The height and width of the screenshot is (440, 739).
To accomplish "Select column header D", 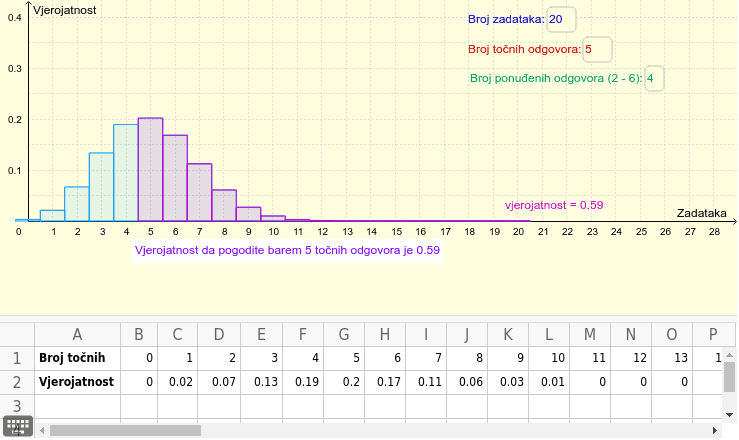I will (x=219, y=334).
